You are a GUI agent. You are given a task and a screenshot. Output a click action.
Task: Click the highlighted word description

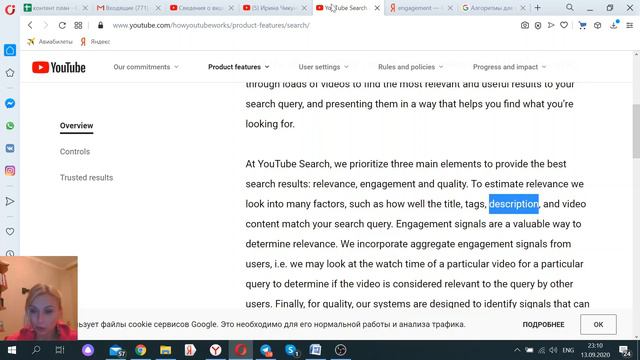(514, 204)
